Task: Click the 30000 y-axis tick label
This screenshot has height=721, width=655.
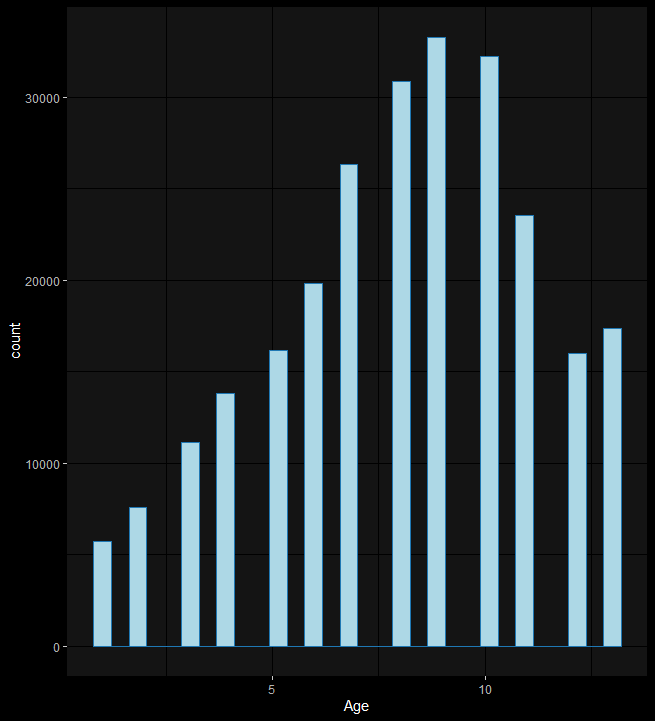Action: point(42,98)
